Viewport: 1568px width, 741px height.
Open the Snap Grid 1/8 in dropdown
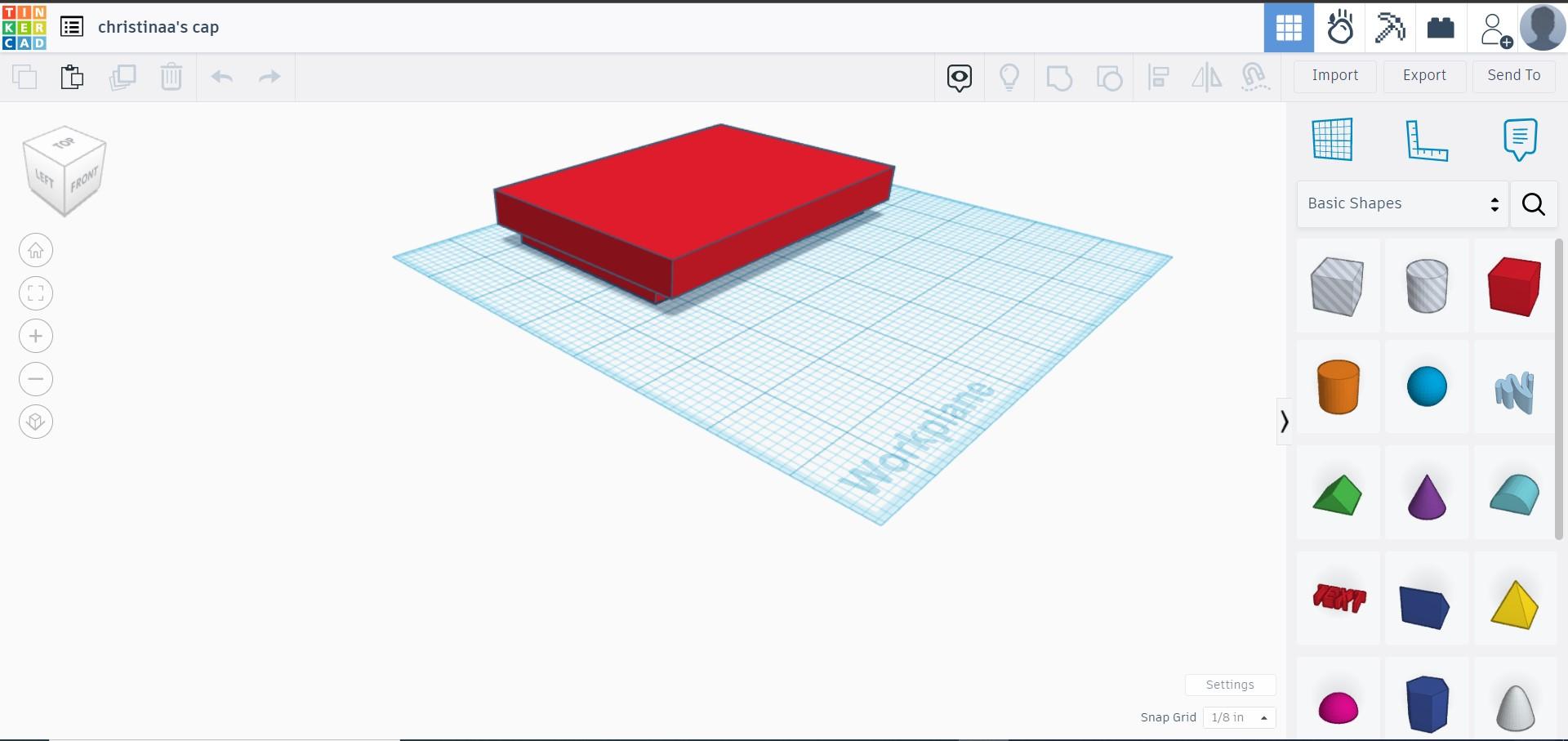point(1239,717)
